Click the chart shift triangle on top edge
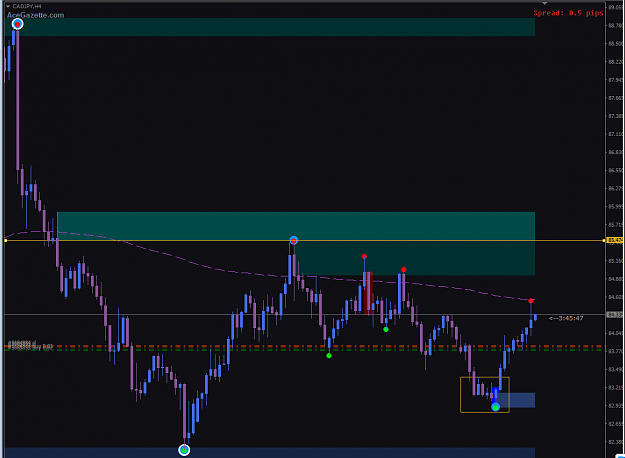Image resolution: width=625 pixels, height=458 pixels. [x=544, y=3]
